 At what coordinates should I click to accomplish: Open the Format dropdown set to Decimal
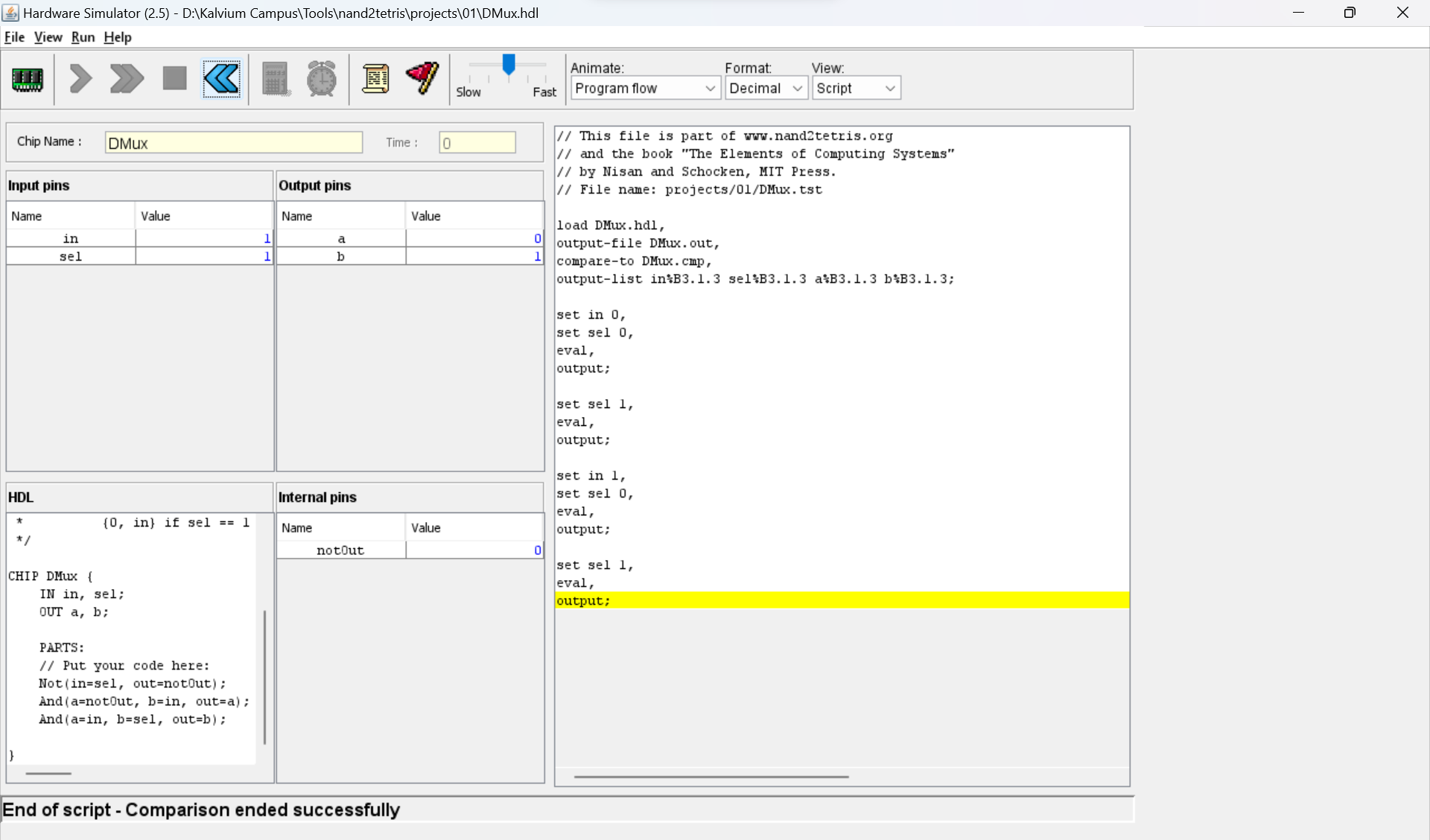point(766,88)
